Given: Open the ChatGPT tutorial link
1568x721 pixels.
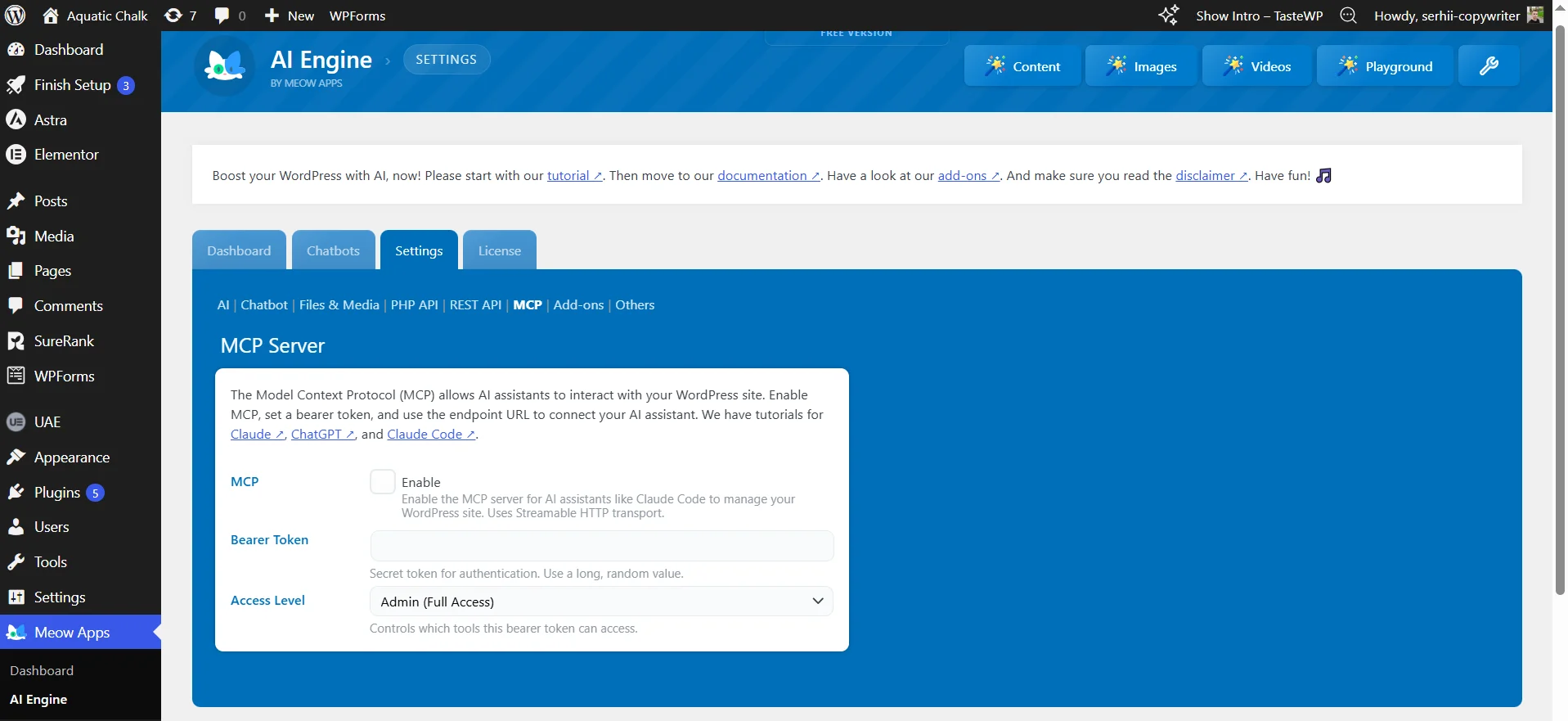Looking at the screenshot, I should (322, 435).
